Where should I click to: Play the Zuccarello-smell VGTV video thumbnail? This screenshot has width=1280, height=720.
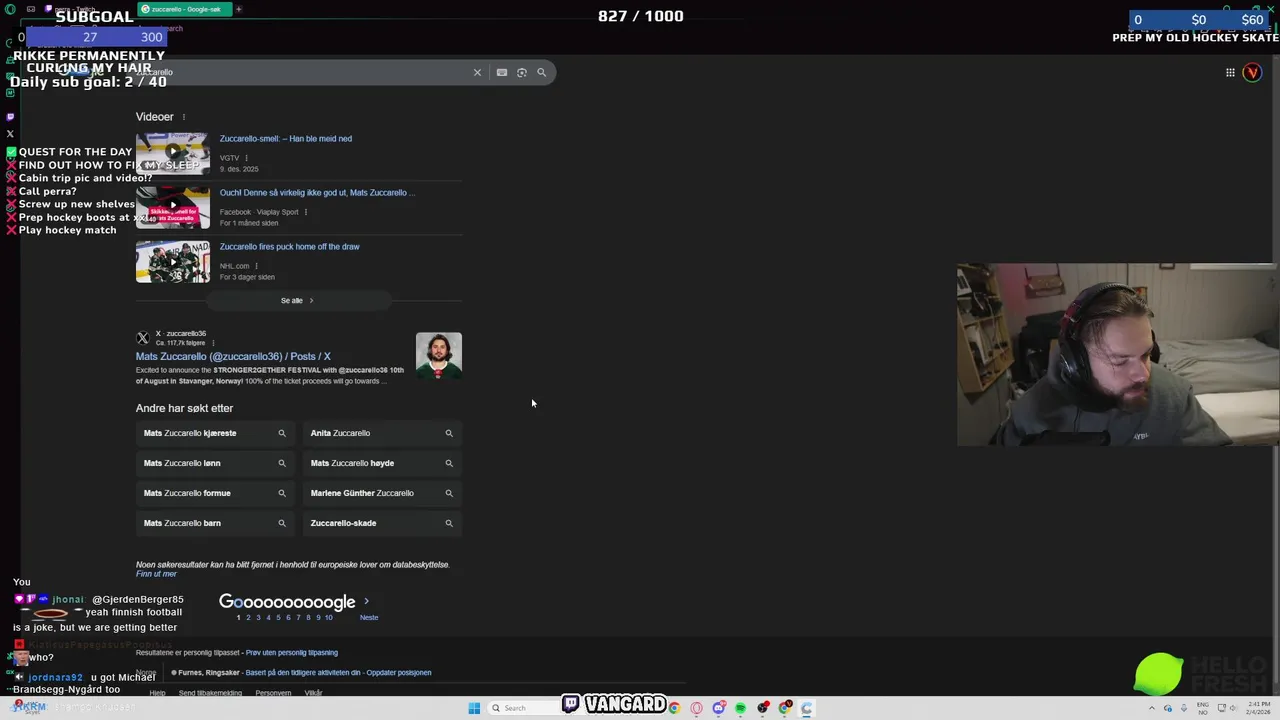172,153
